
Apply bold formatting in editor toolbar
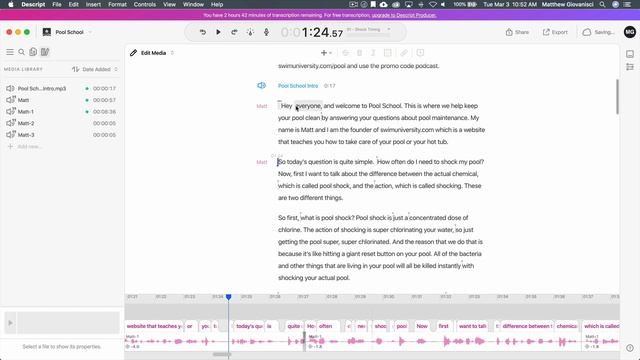(x=360, y=53)
